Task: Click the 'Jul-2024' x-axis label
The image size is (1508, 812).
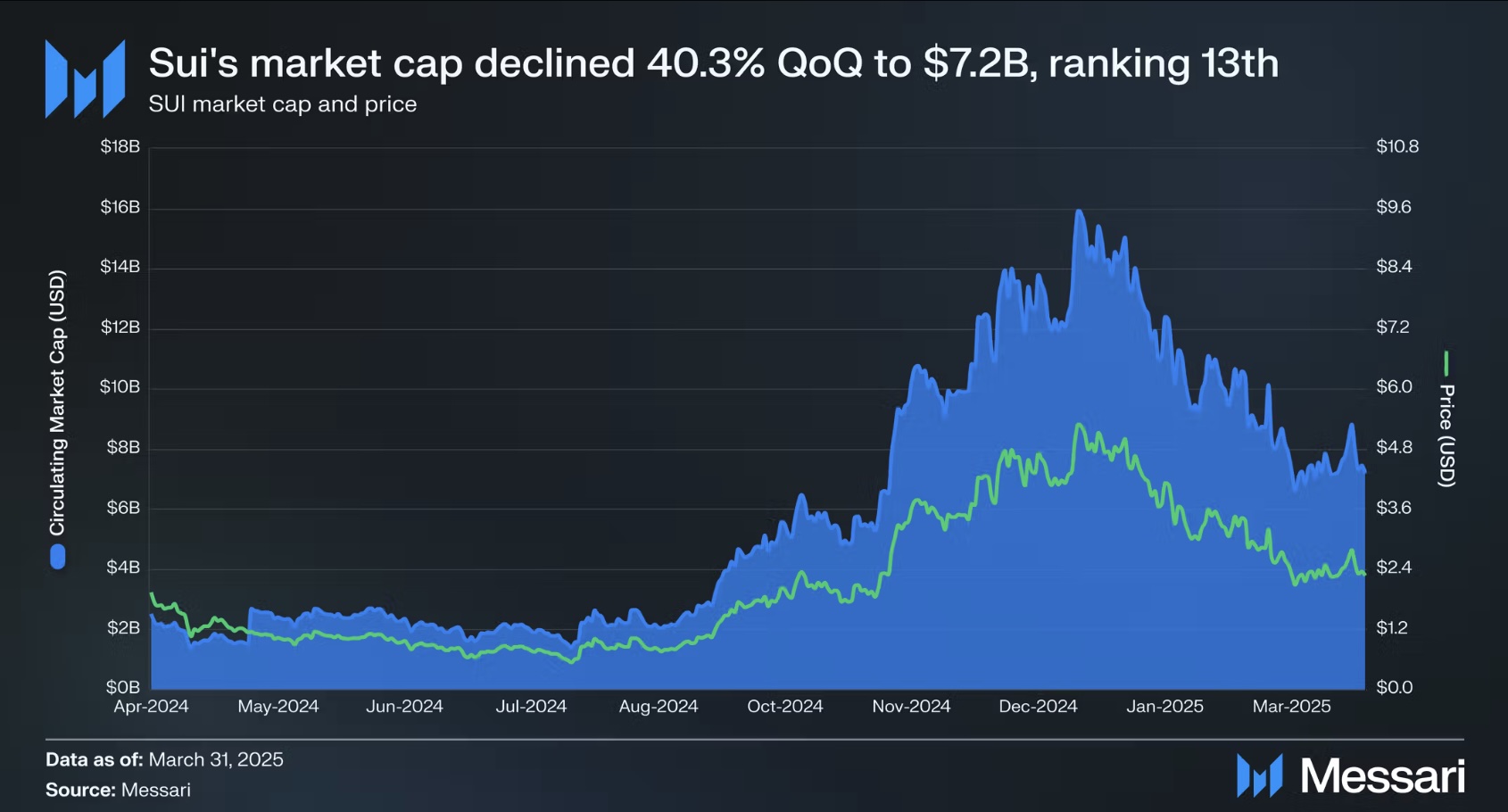Action: 531,707
